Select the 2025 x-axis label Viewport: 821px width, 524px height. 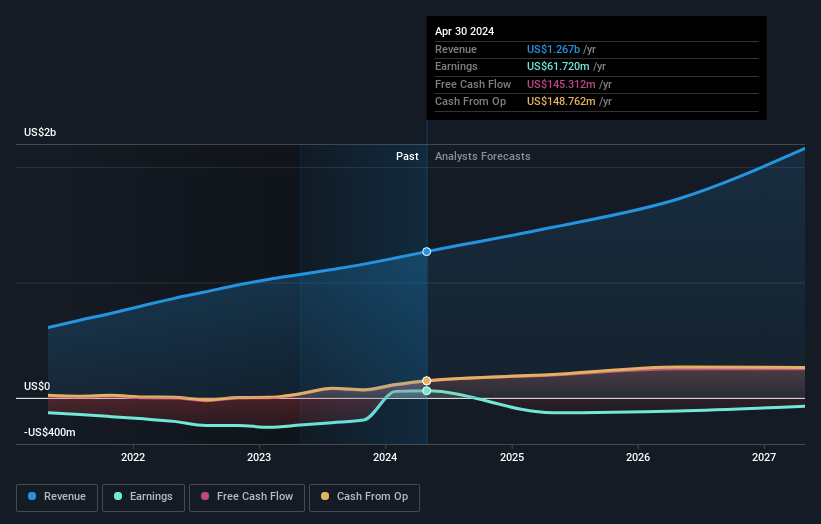[512, 458]
